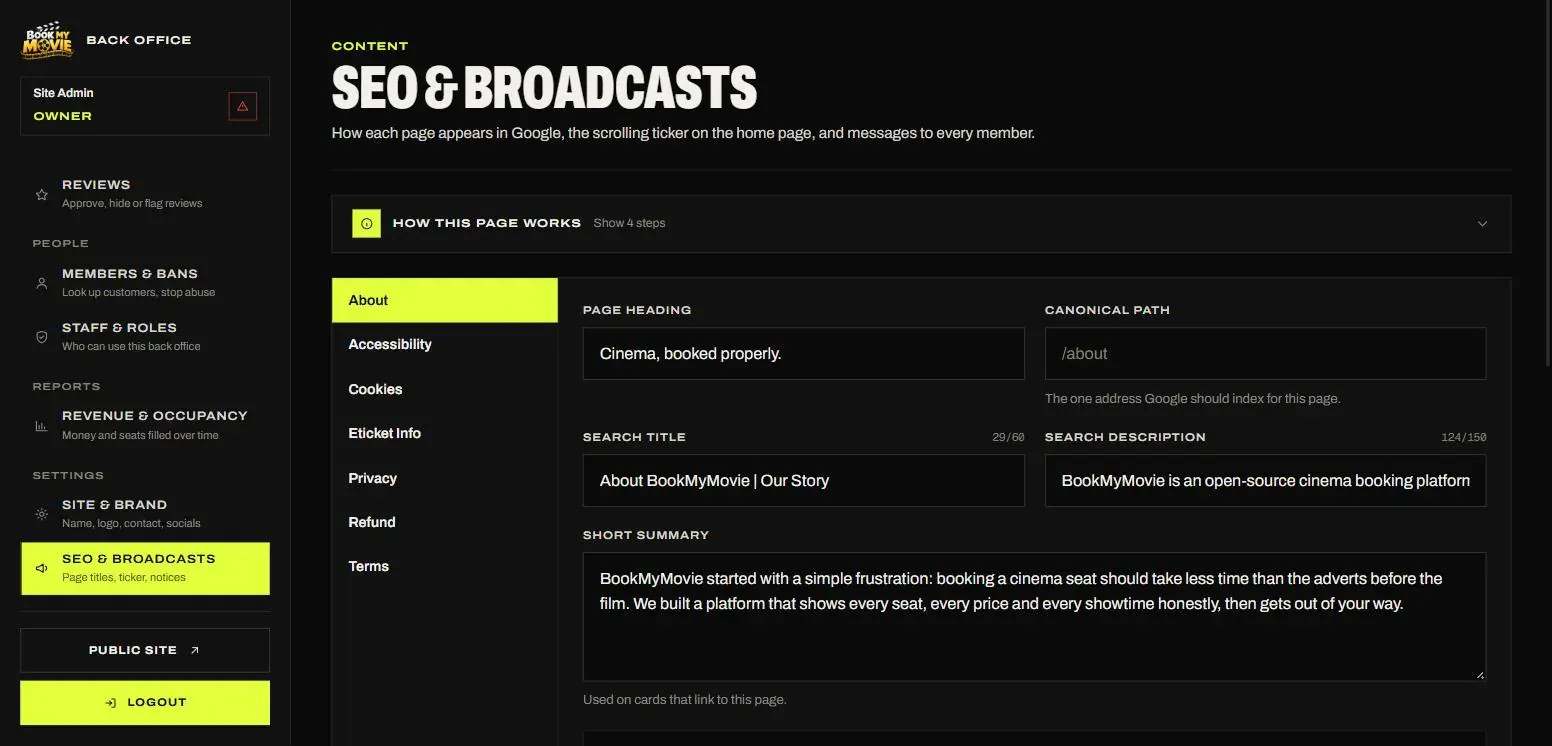Click the red warning triangle icon
Screen dimensions: 1552x746
(243, 106)
